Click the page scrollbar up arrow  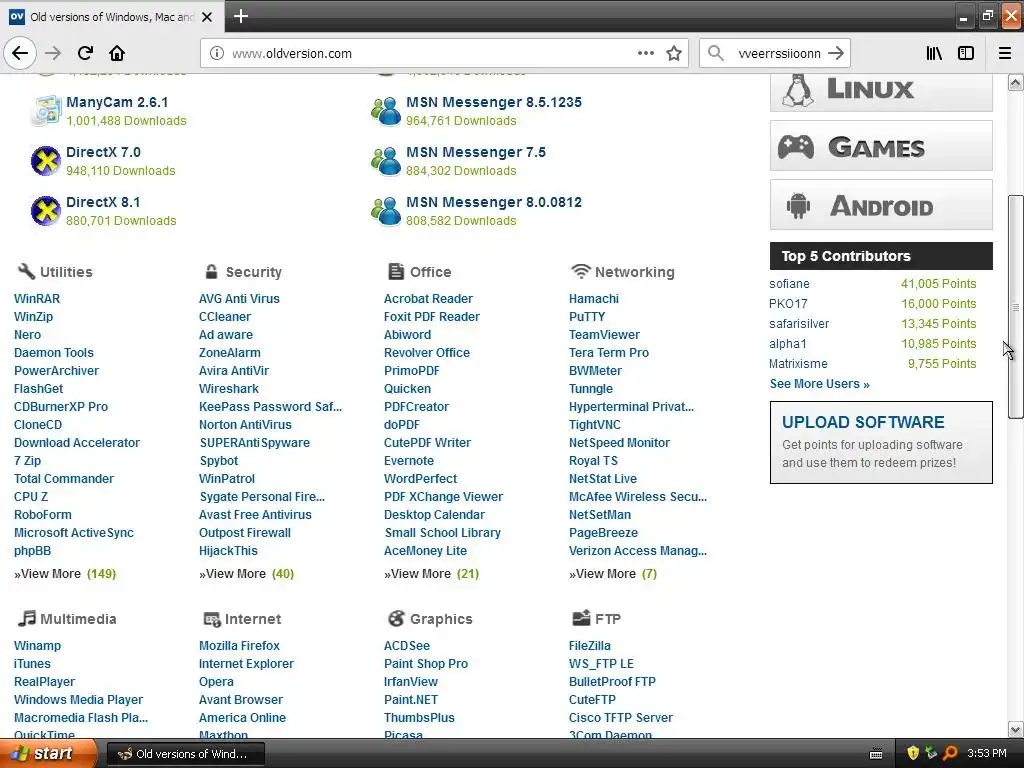1015,82
